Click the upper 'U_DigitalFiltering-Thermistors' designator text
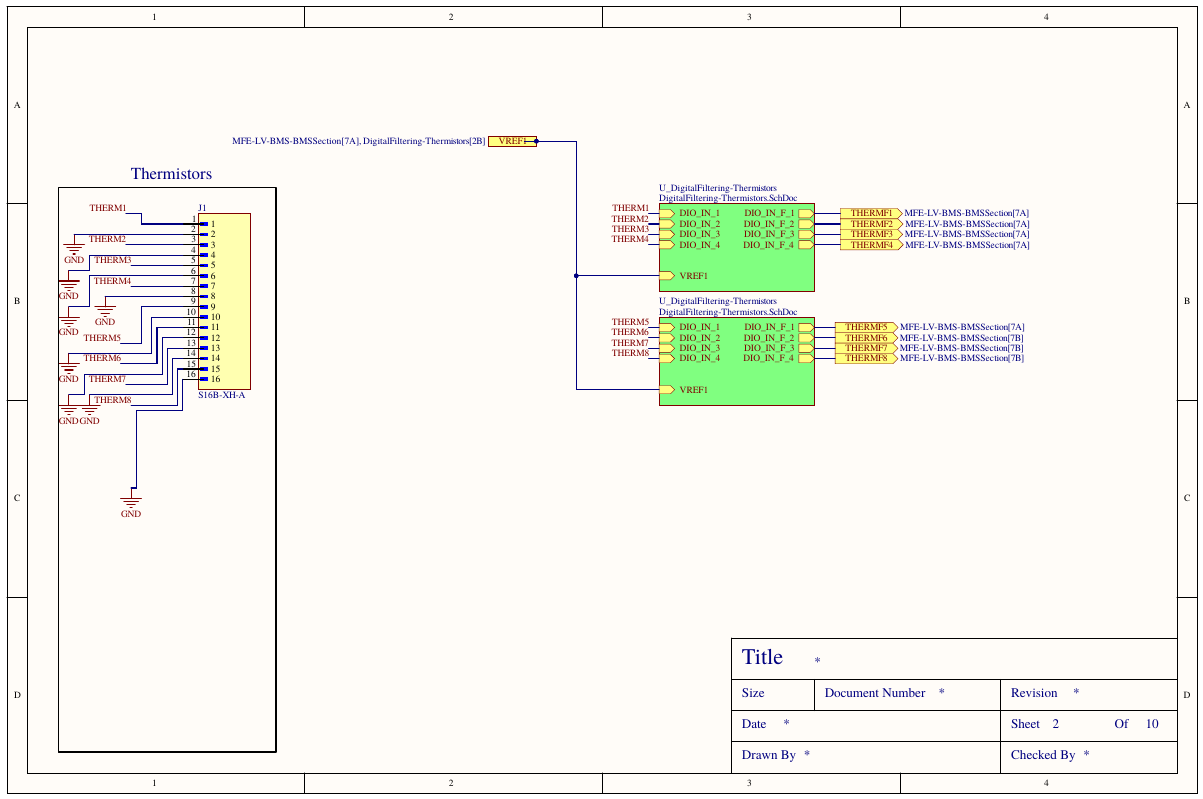Viewport: 1203px width, 799px height. click(717, 188)
